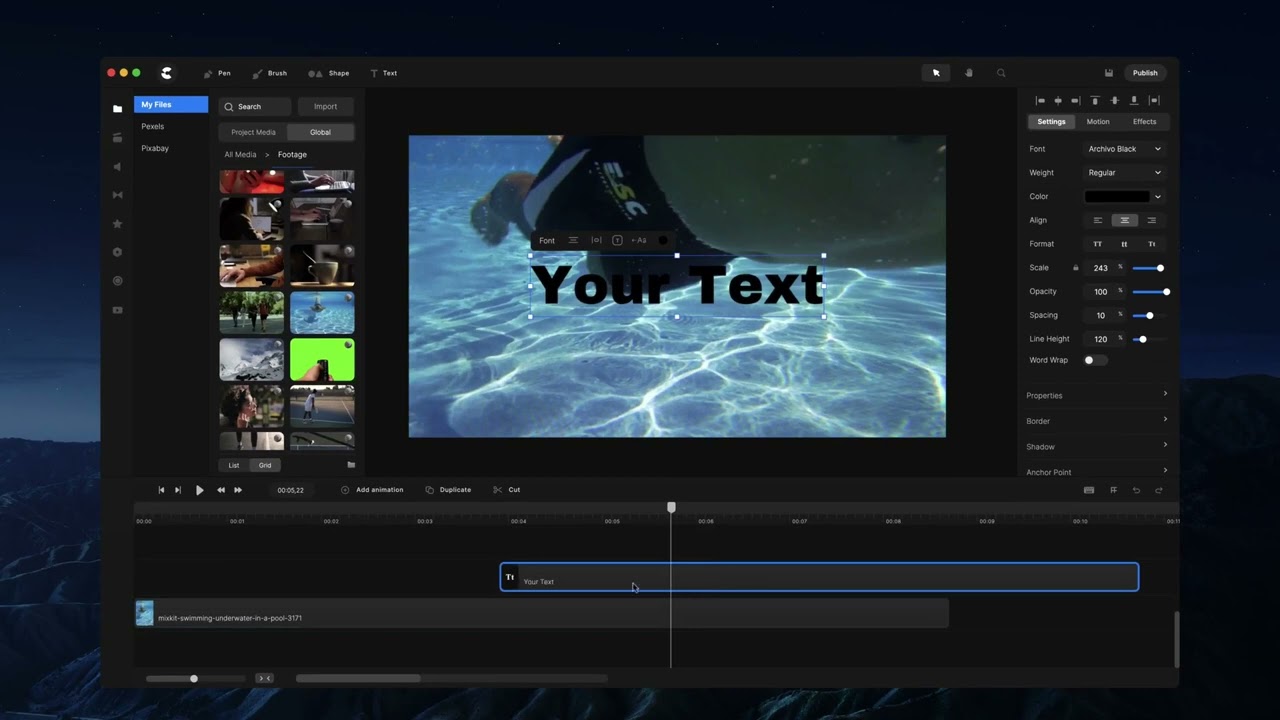
Task: Expand the Border section
Action: [1097, 421]
